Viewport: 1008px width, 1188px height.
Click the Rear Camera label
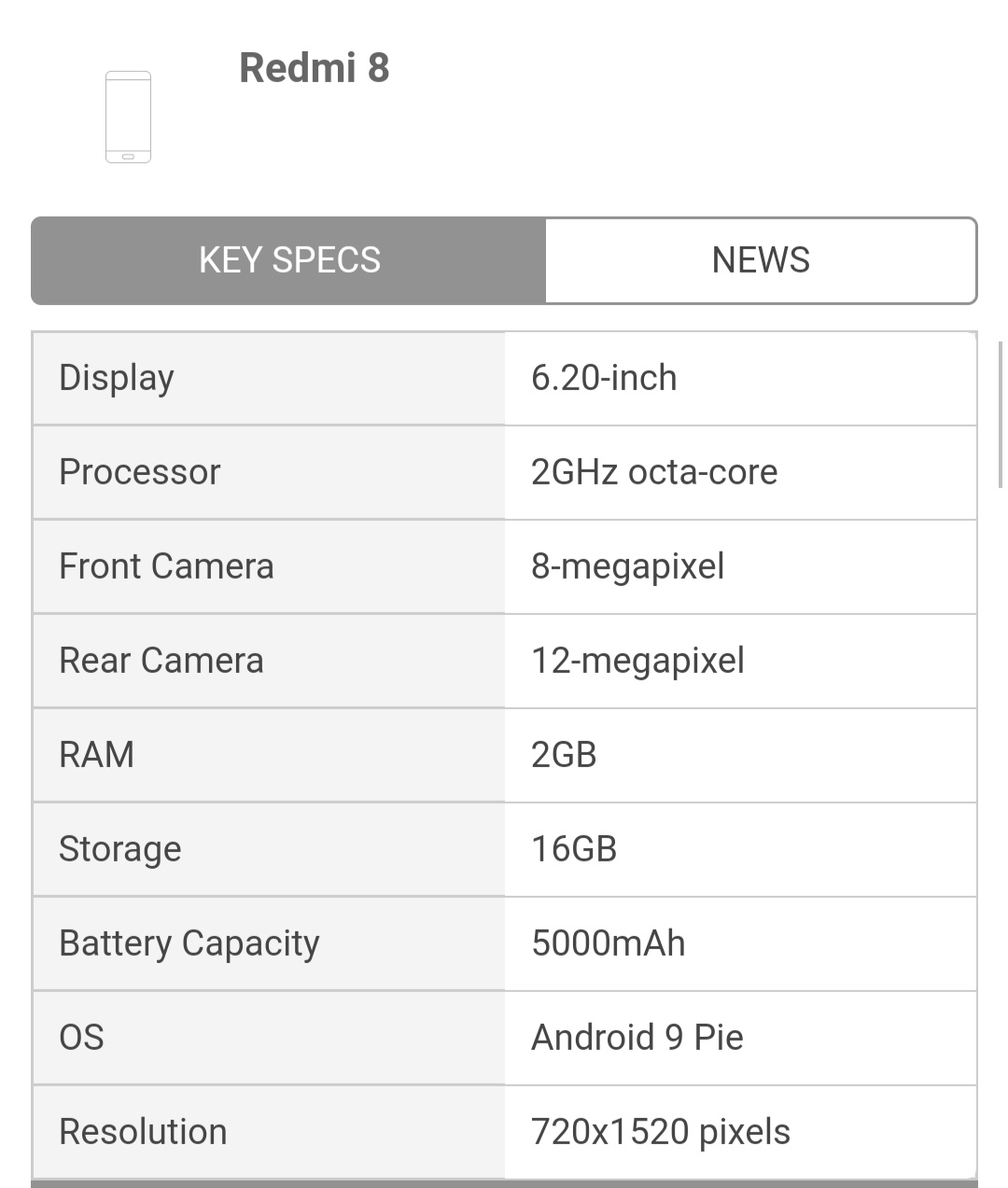pos(161,661)
